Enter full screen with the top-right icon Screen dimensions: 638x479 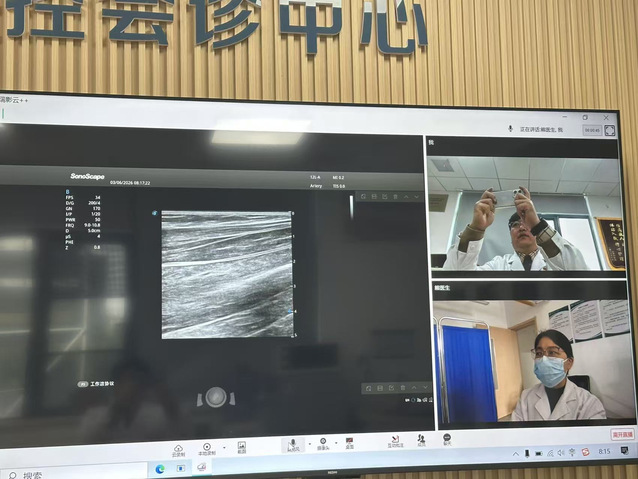[609, 130]
